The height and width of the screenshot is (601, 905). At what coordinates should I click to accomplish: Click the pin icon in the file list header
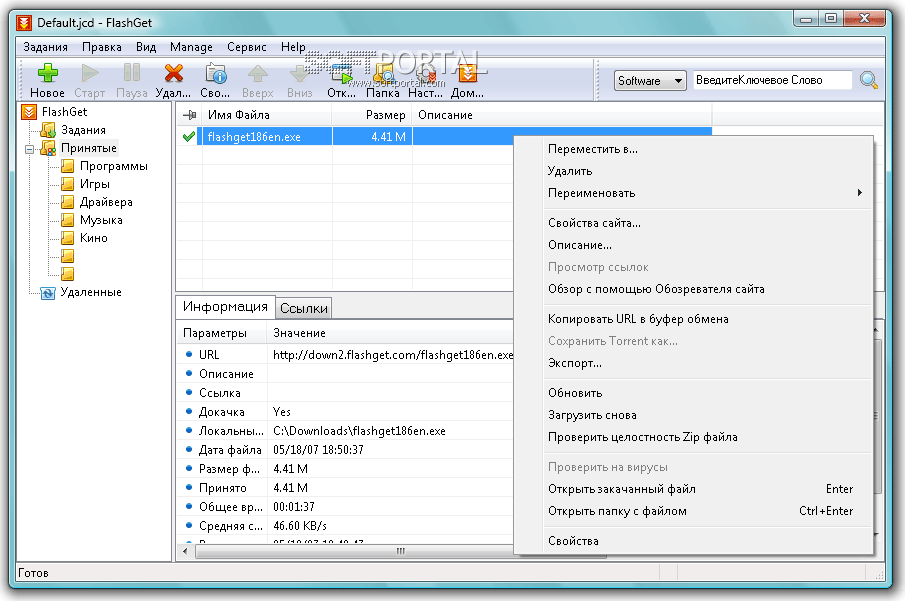(x=189, y=115)
